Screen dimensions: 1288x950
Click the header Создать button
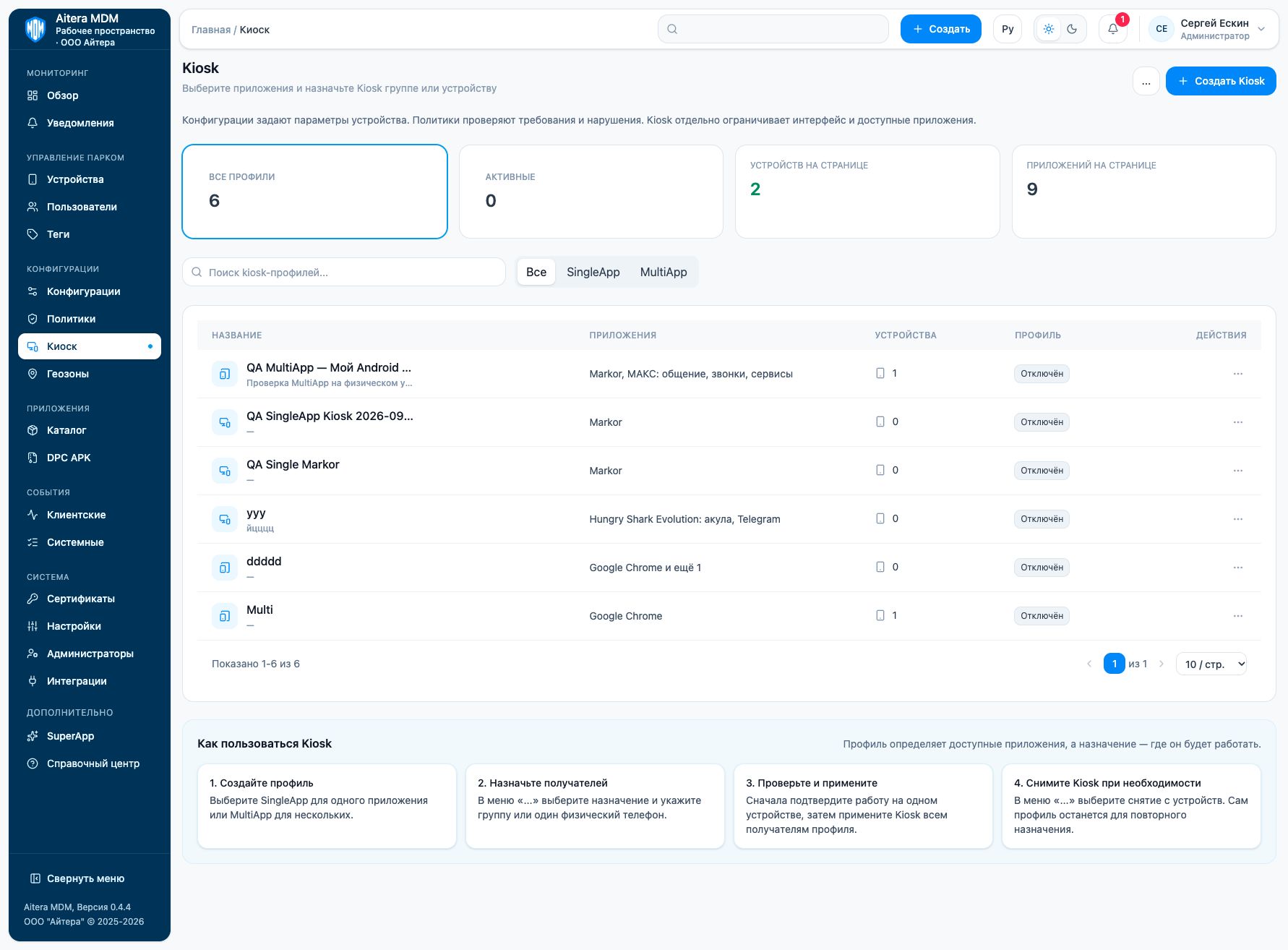coord(940,29)
